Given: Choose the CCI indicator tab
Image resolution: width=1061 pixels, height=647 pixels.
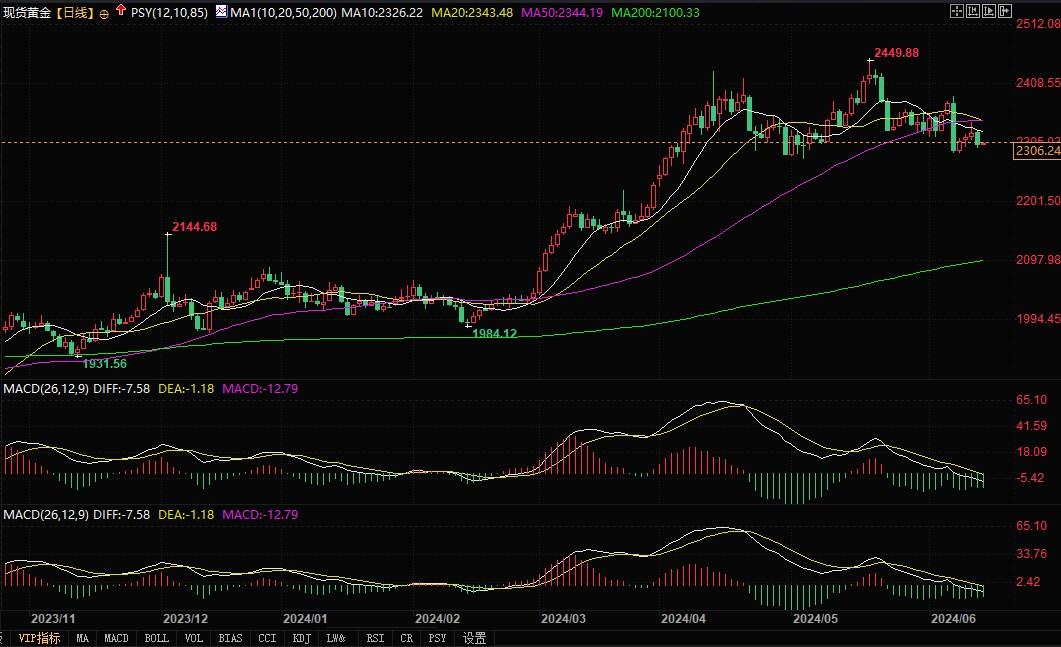Looking at the screenshot, I should 267,638.
